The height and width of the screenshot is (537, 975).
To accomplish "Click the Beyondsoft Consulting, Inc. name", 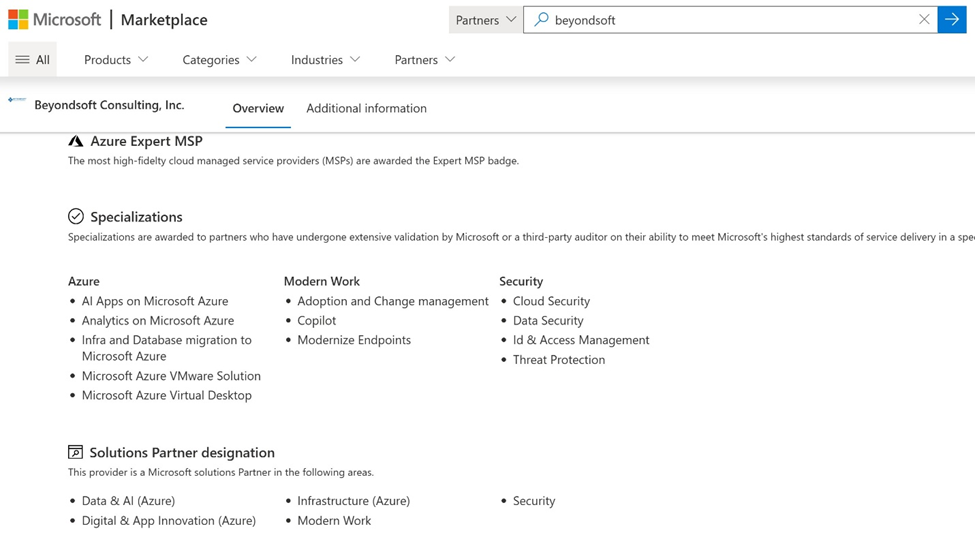I will click(x=109, y=105).
